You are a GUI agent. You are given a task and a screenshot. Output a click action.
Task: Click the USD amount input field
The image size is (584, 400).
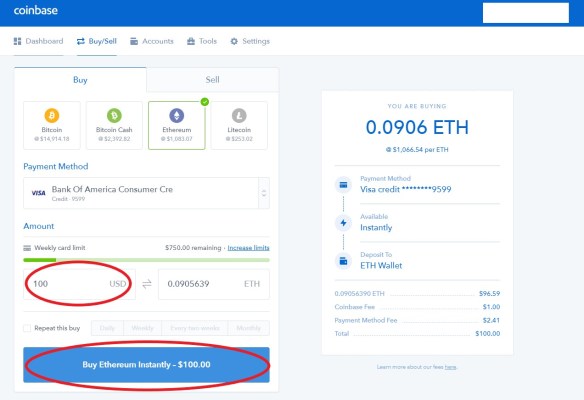(79, 284)
